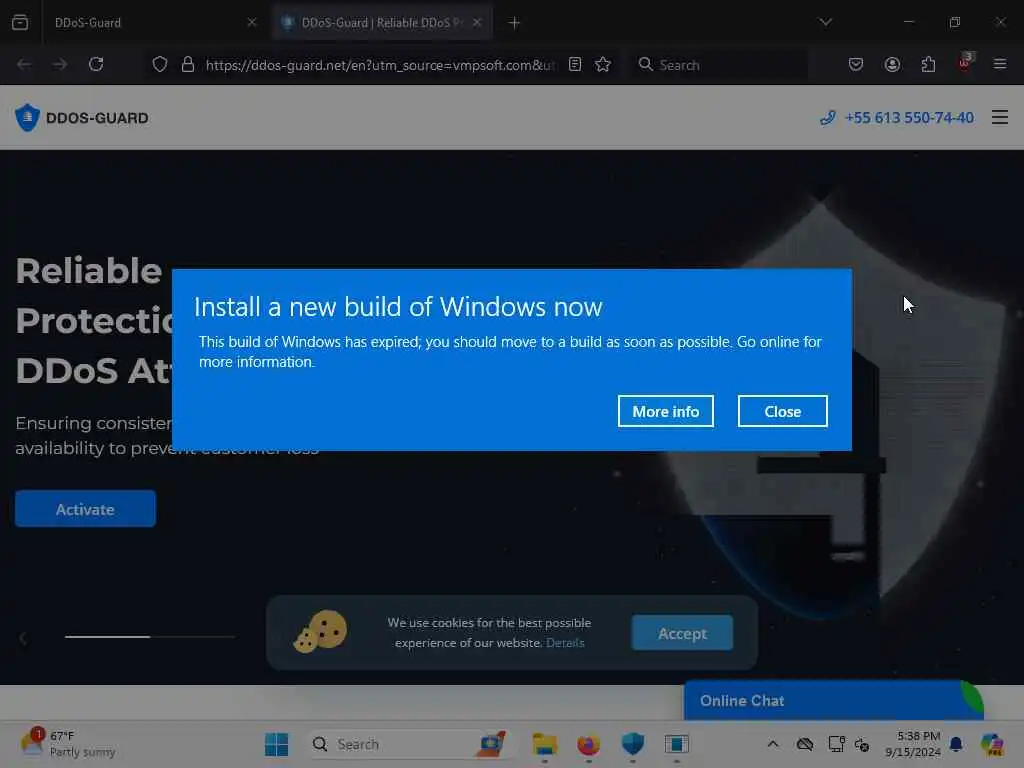Open DDoS-Guard site hamburger menu

click(1000, 117)
